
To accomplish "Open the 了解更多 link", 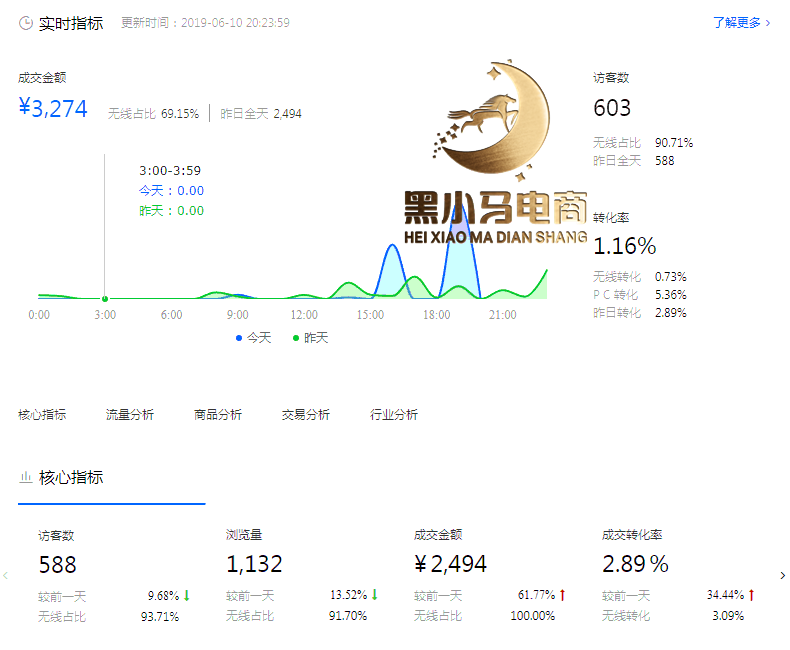I will click(x=742, y=23).
